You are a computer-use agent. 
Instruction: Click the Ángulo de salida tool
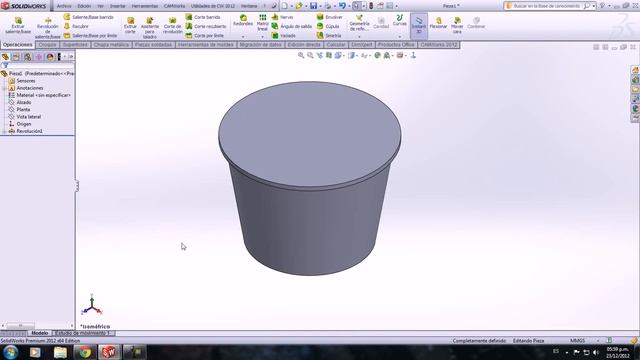(x=292, y=26)
